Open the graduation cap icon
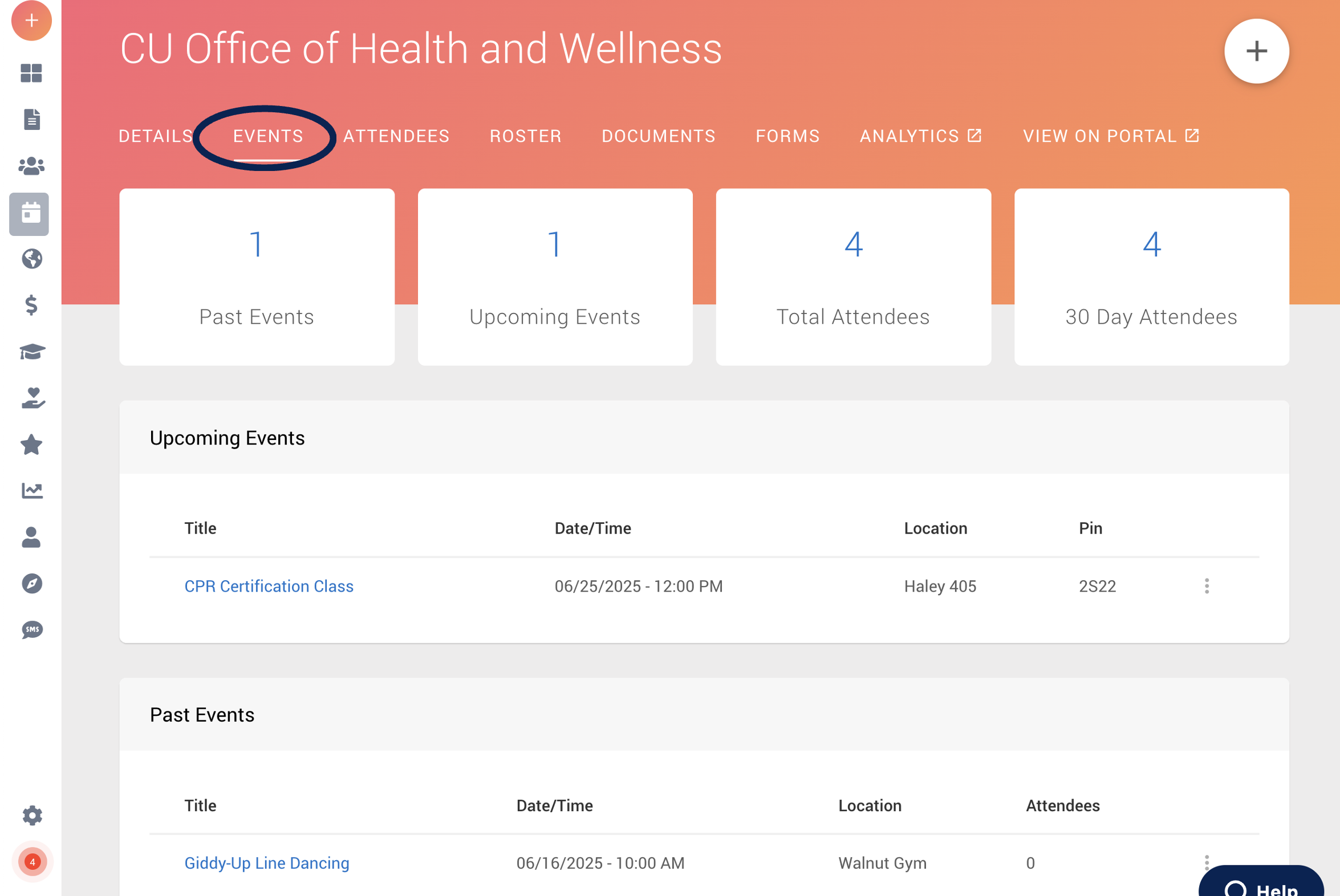This screenshot has width=1340, height=896. 32,352
